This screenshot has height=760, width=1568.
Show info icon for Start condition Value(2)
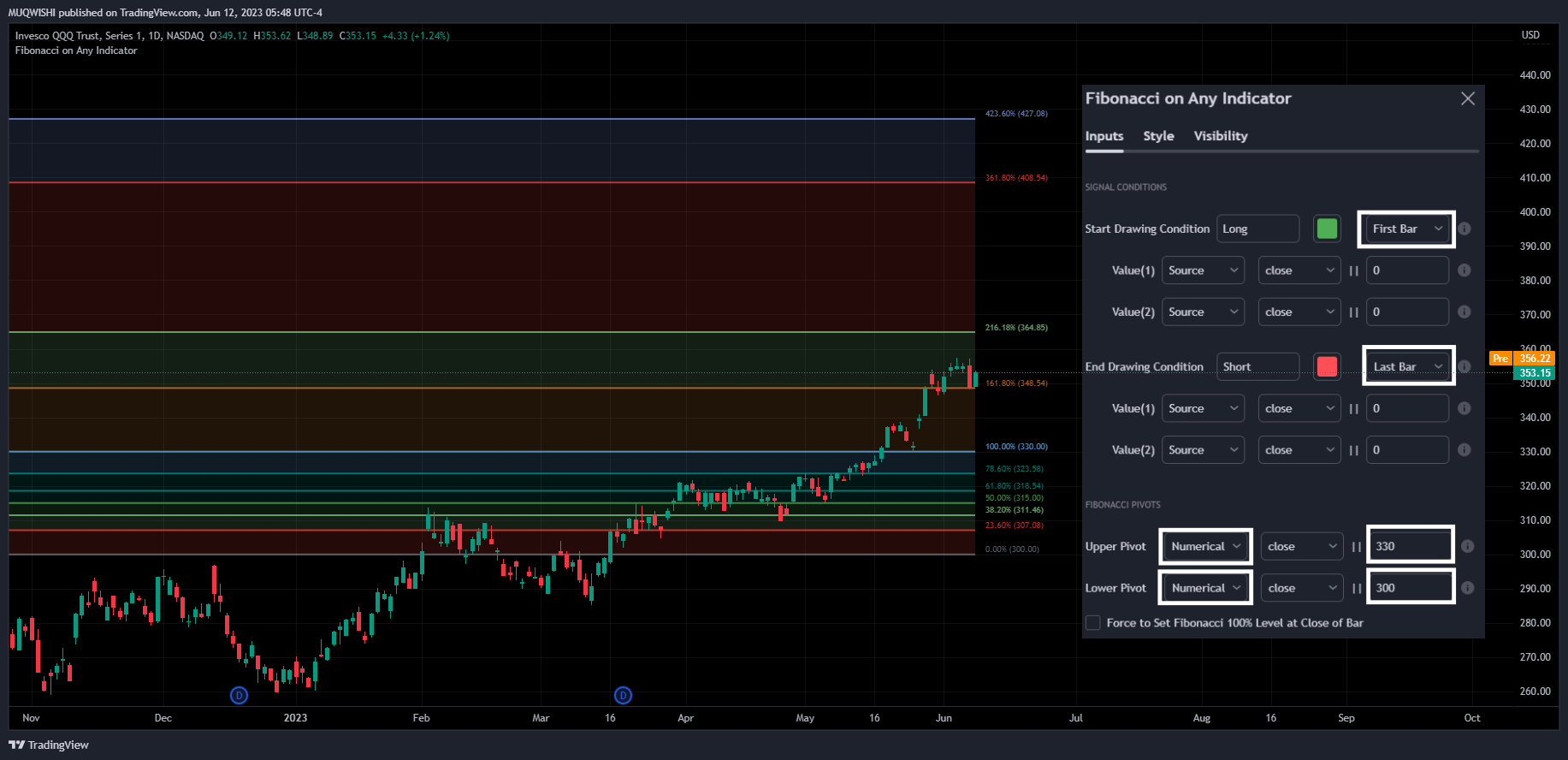[x=1464, y=312]
